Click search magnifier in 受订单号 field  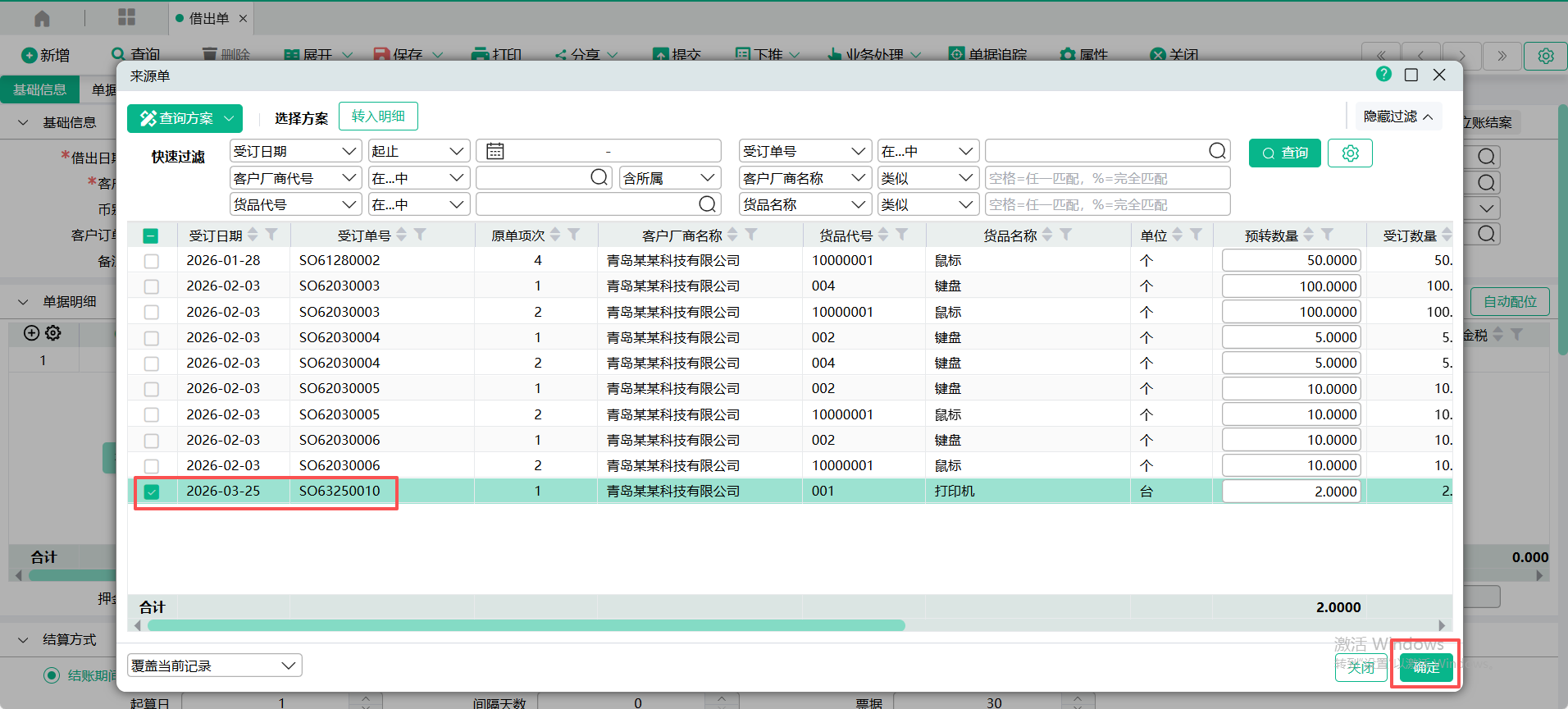coord(1217,151)
